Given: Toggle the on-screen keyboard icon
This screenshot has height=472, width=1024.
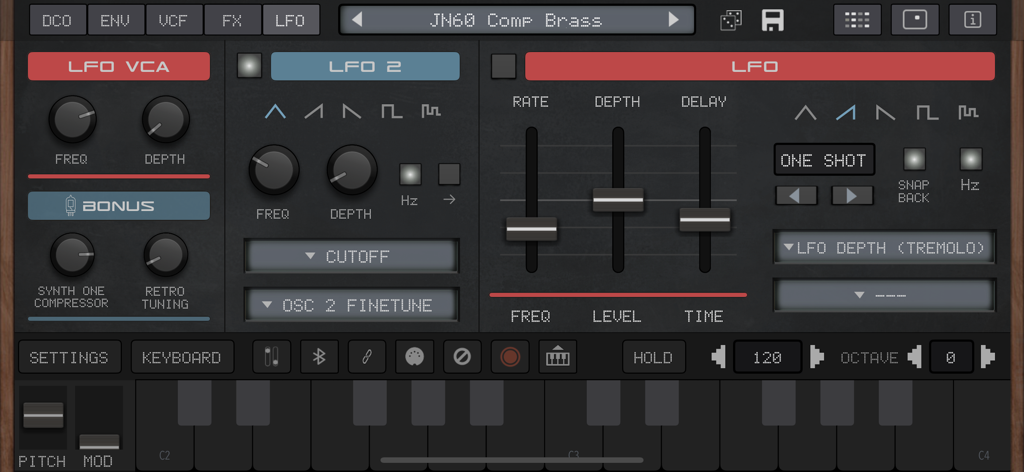Looking at the screenshot, I should [x=558, y=357].
